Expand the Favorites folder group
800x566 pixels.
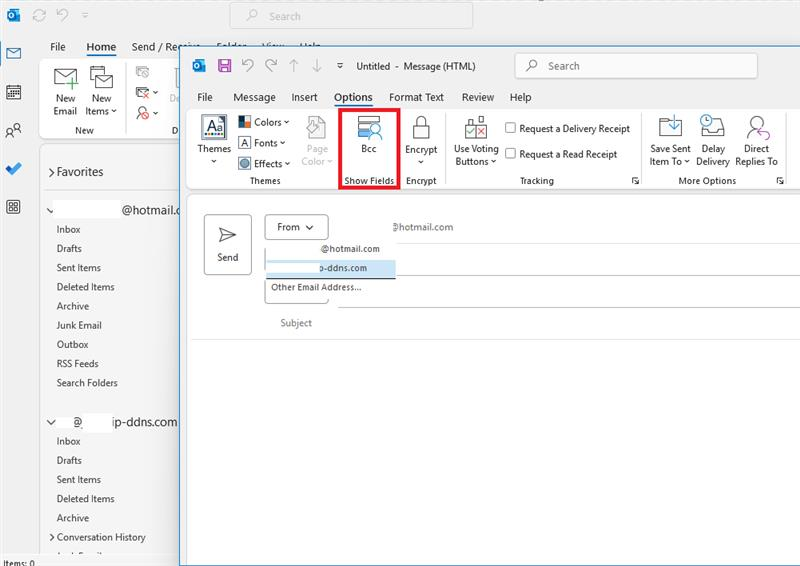click(51, 173)
